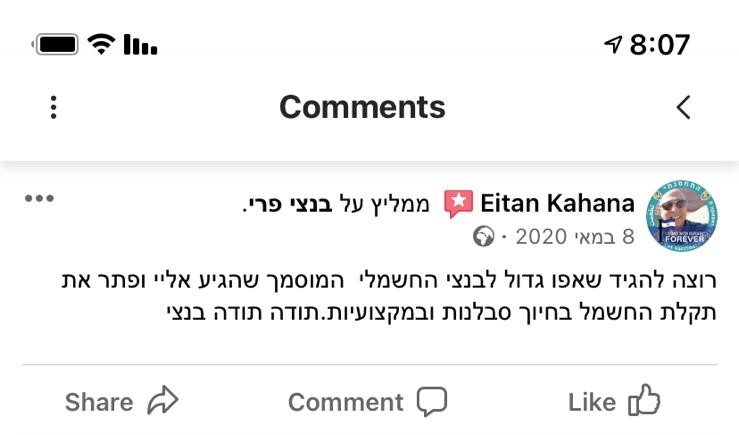The width and height of the screenshot is (739, 435).
Task: Tap the thumbs-up Like icon
Action: (x=644, y=402)
